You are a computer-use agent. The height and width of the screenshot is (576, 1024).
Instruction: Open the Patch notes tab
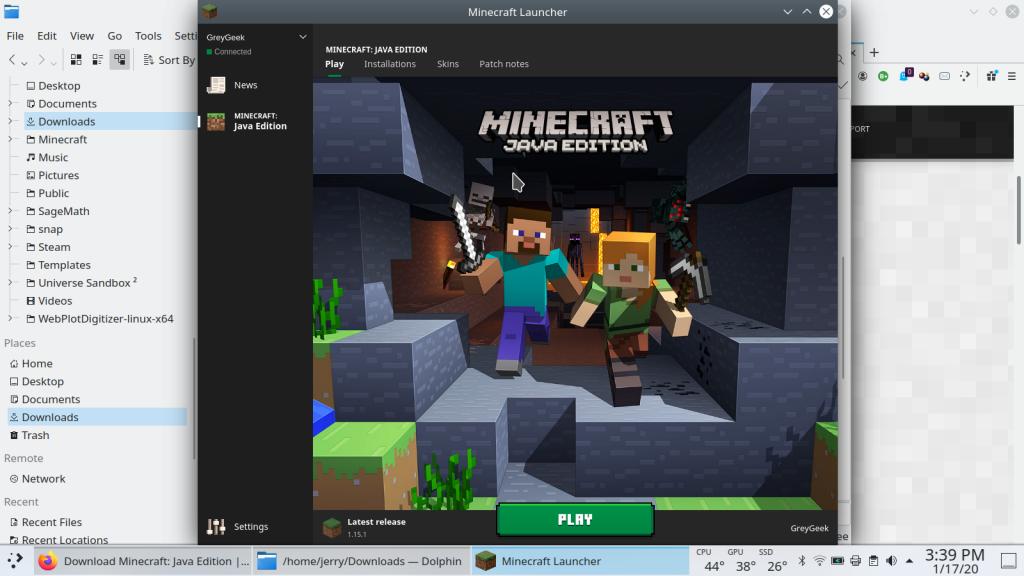[x=503, y=64]
